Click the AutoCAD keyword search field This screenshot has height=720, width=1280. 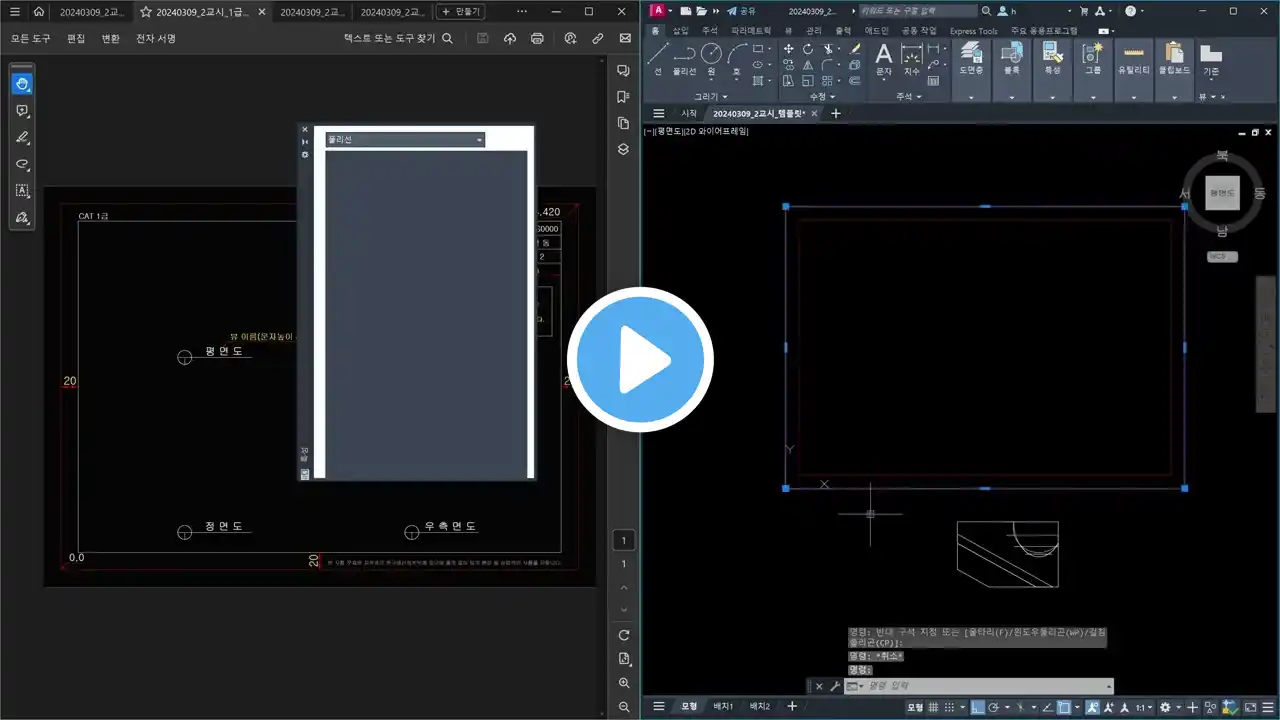(918, 11)
